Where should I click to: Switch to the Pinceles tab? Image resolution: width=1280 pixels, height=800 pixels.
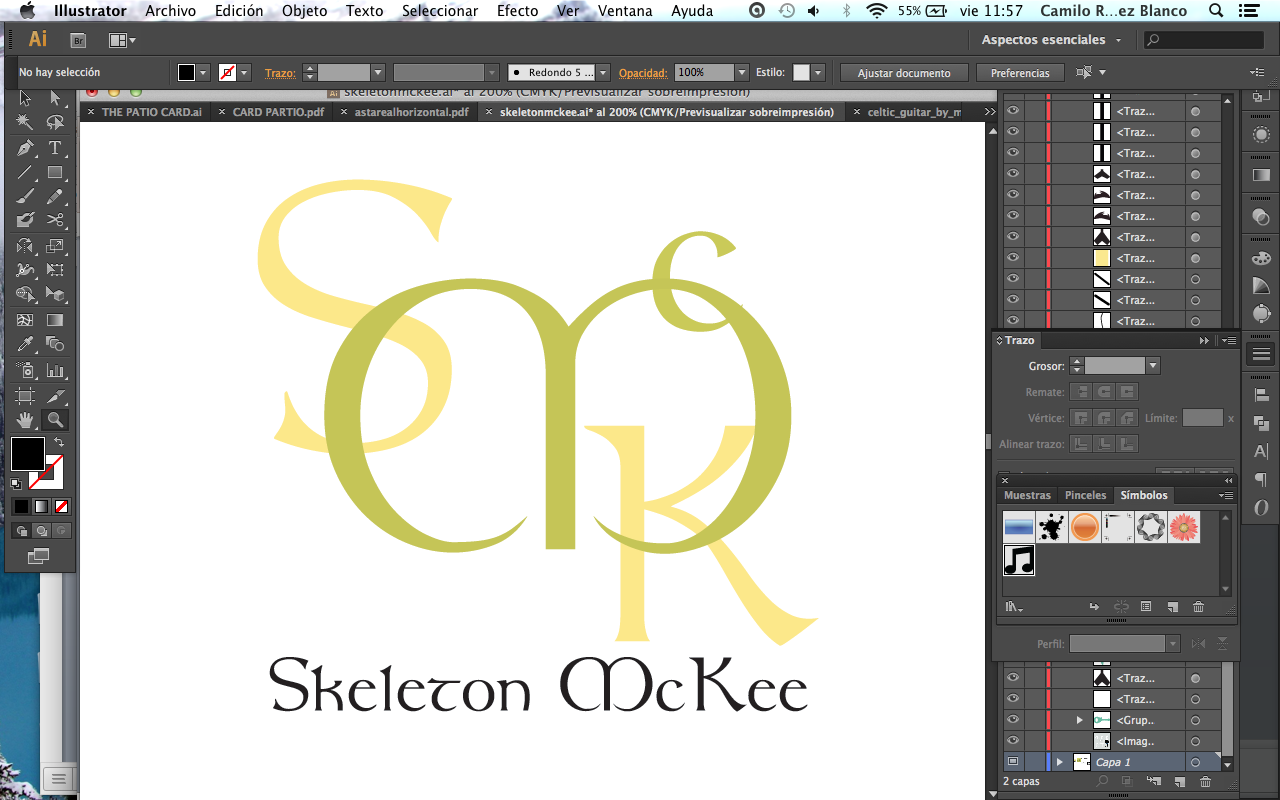coord(1085,495)
